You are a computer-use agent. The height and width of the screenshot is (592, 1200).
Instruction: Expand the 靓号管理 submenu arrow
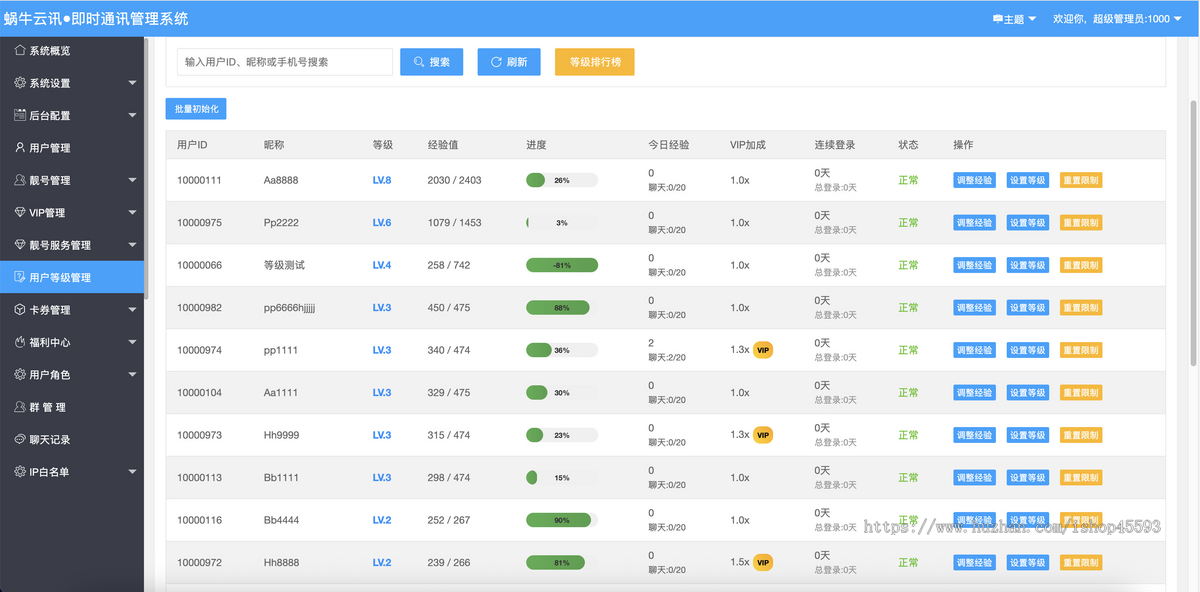tap(133, 180)
